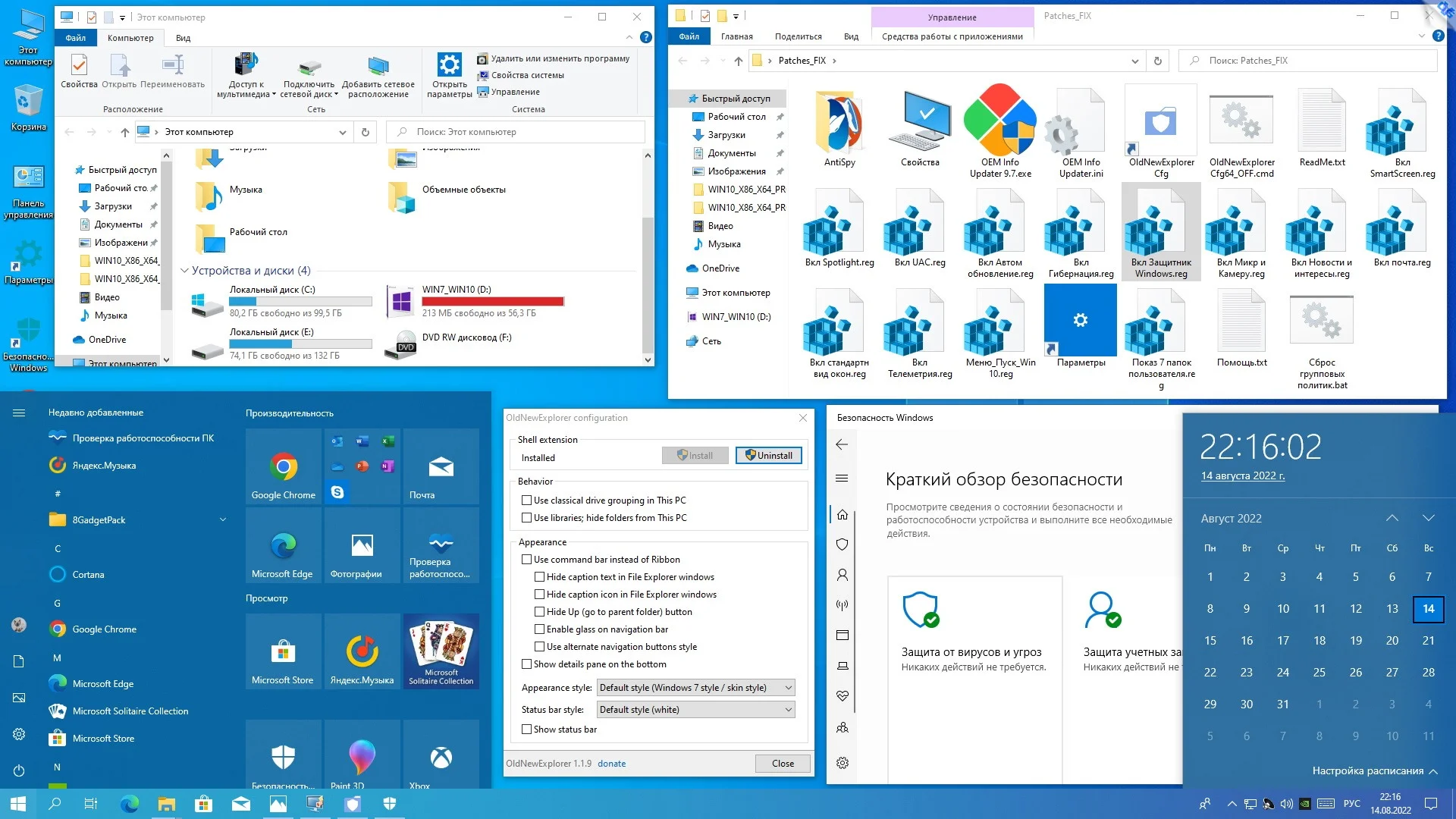Open the Appearance style dropdown

tap(695, 688)
